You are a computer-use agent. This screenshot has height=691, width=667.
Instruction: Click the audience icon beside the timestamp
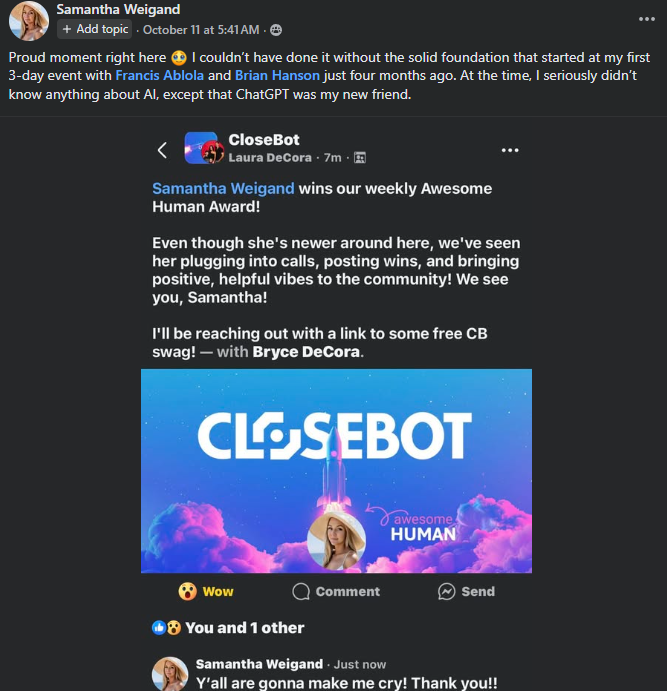(276, 30)
